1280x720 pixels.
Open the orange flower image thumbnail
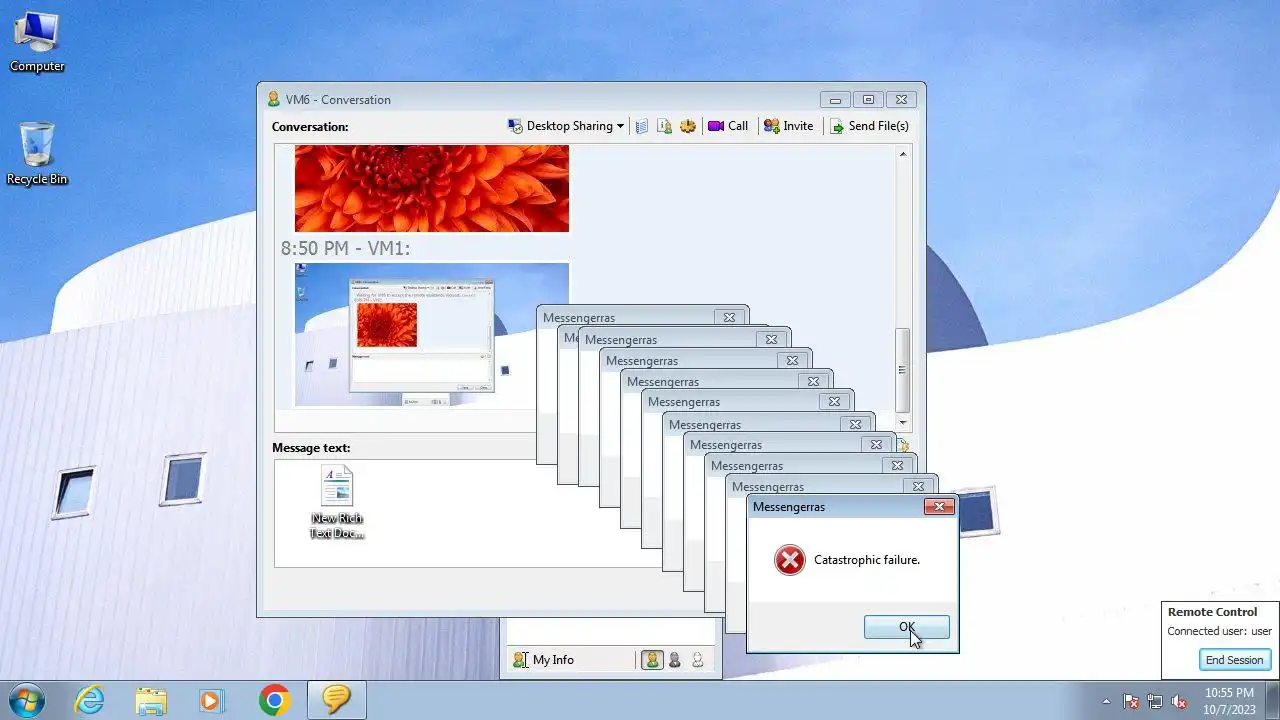point(432,188)
